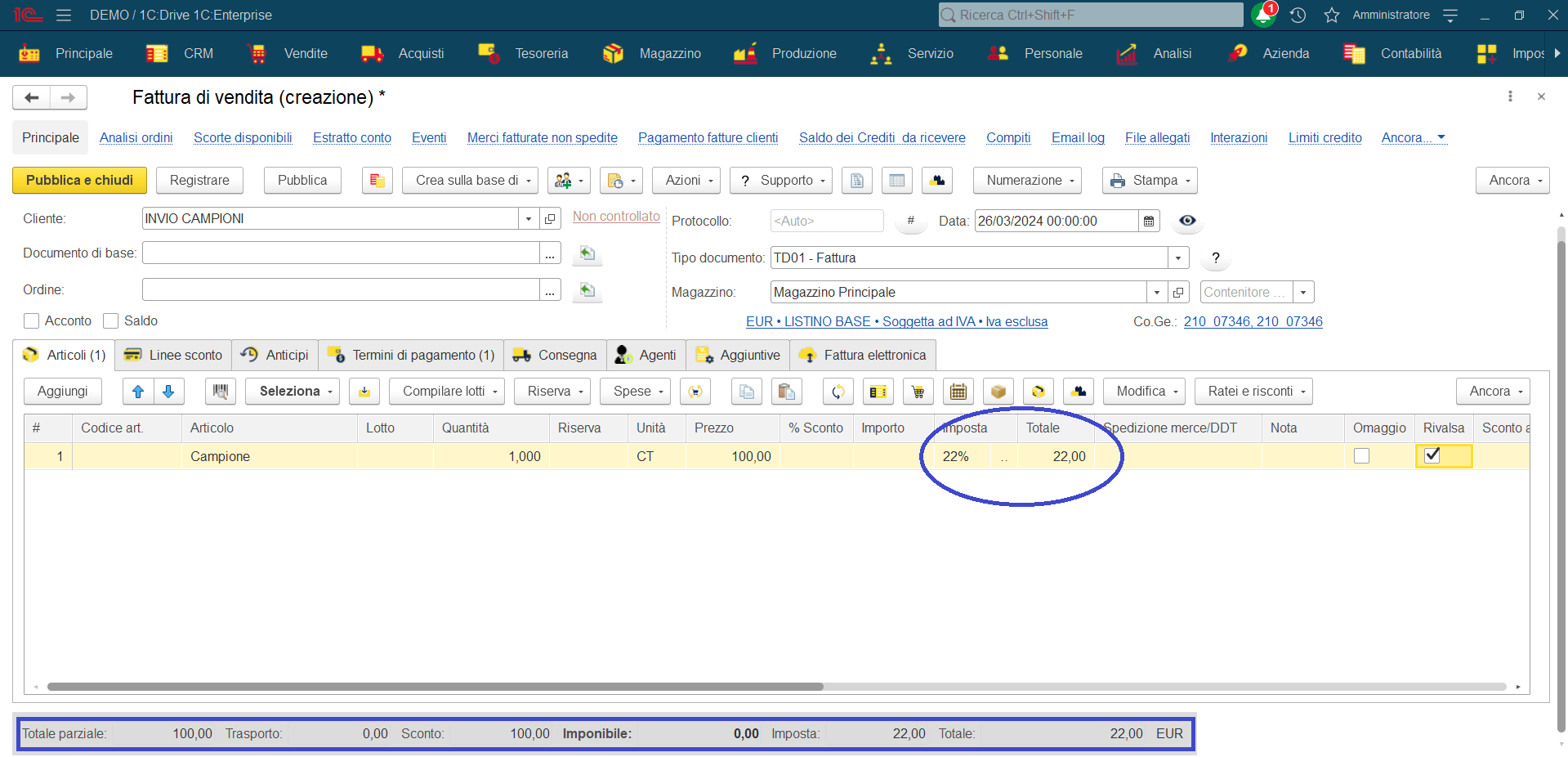Switch to the Linee sconto tab

click(x=173, y=355)
